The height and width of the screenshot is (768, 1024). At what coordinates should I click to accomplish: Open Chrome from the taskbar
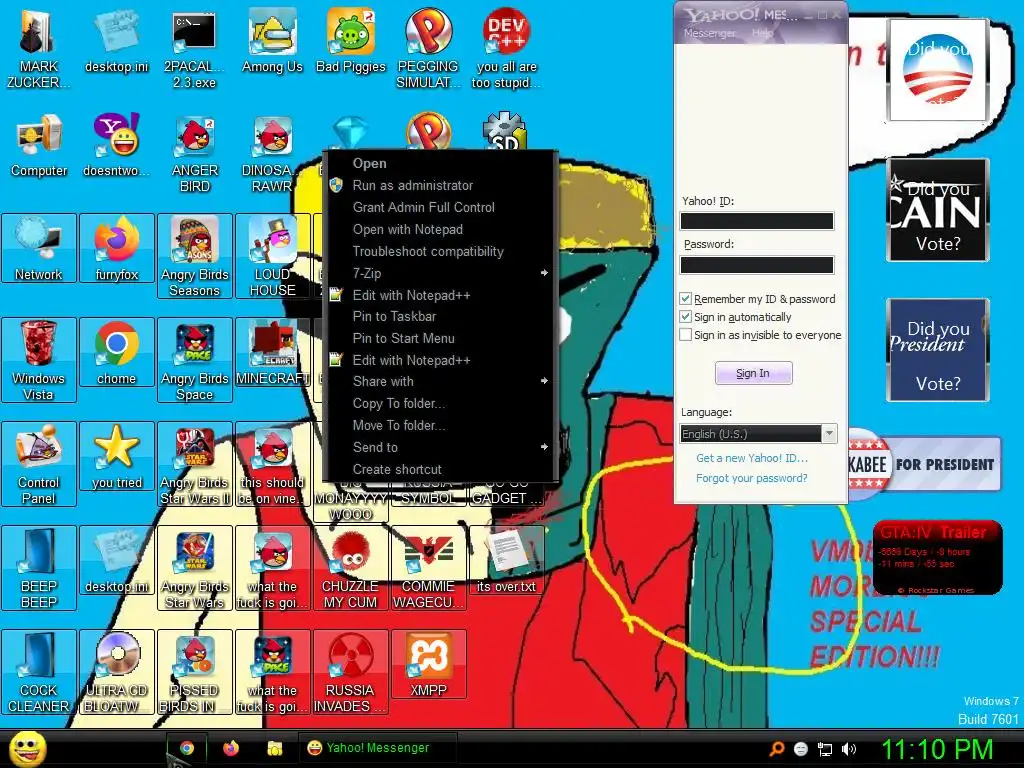click(x=187, y=748)
